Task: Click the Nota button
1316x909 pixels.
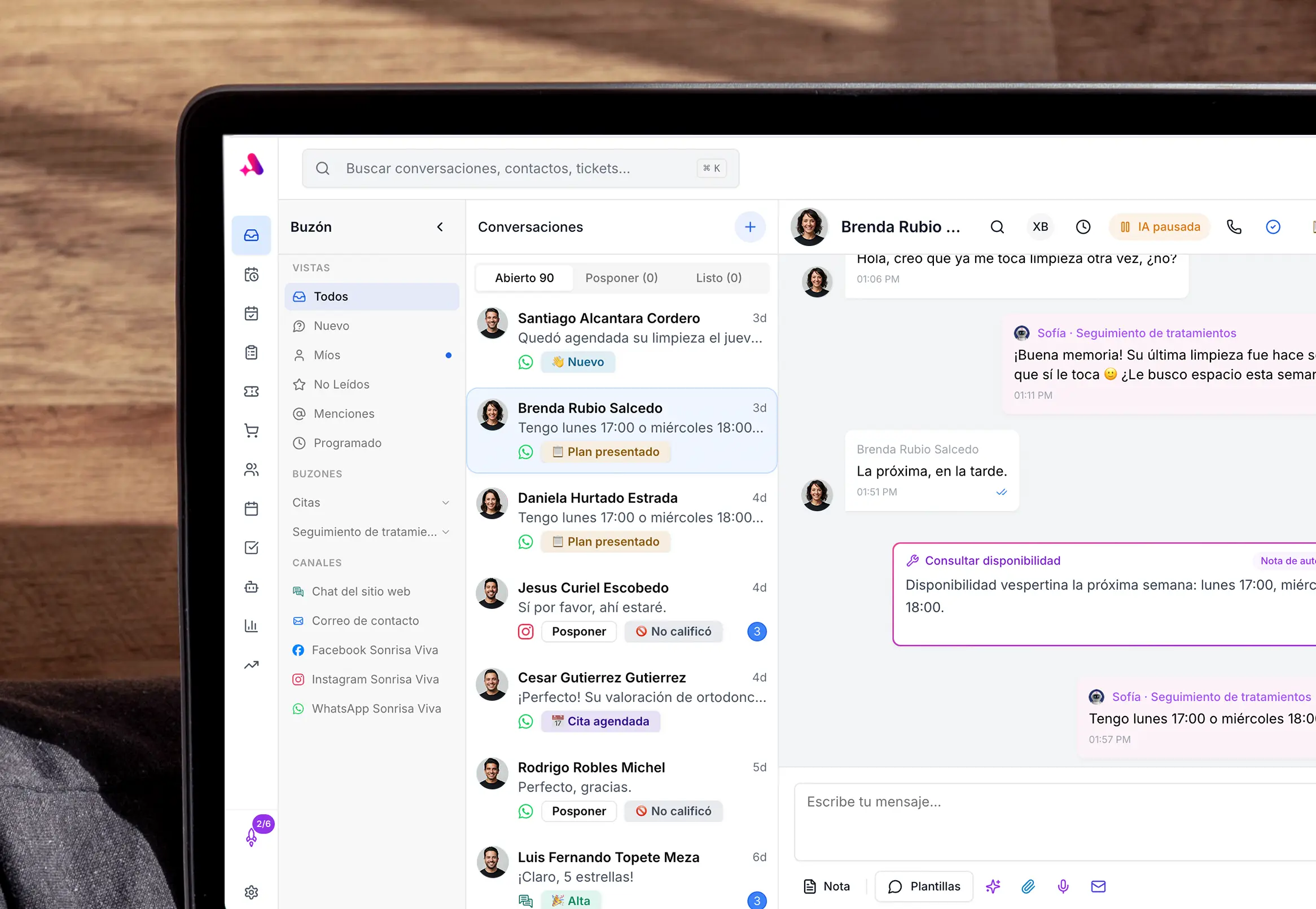Action: [827, 886]
